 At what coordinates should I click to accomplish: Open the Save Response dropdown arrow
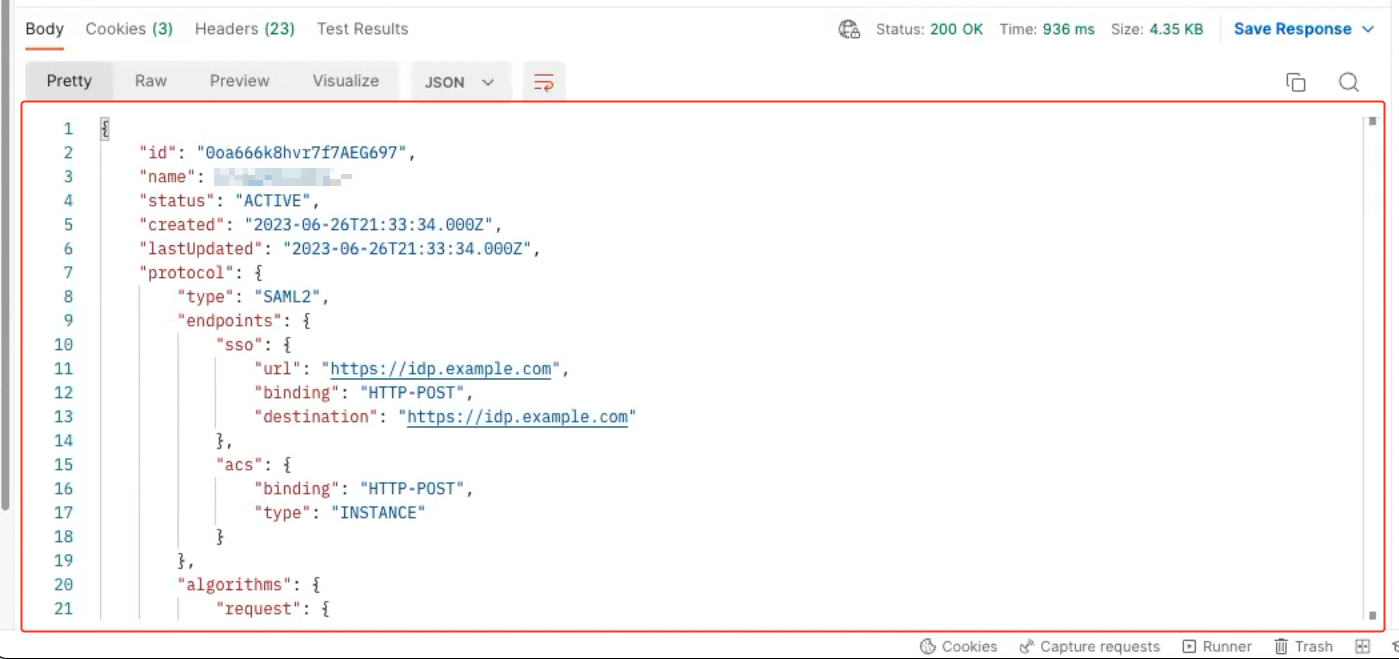1369,29
